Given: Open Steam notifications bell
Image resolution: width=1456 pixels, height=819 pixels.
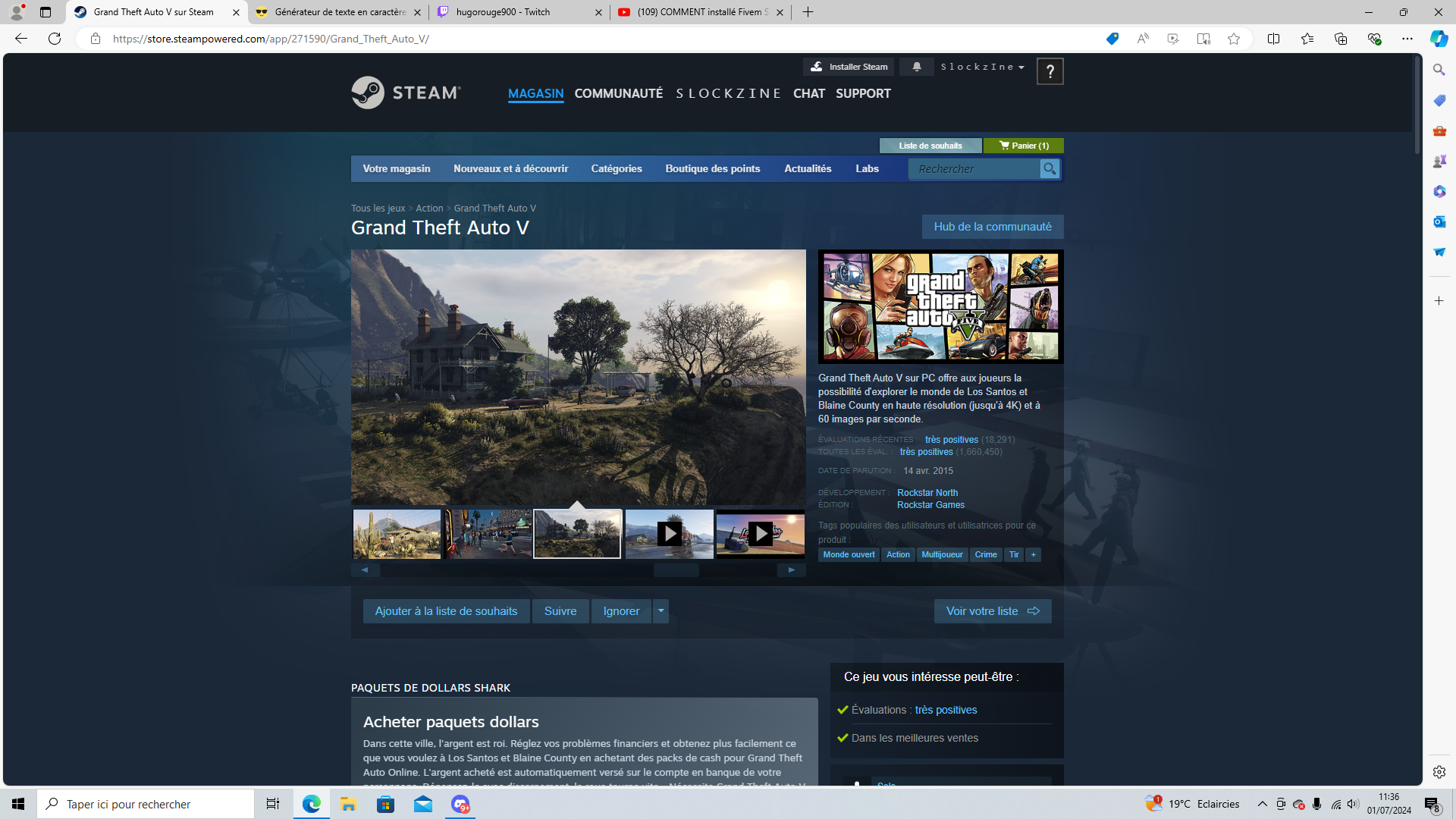Looking at the screenshot, I should click(917, 67).
